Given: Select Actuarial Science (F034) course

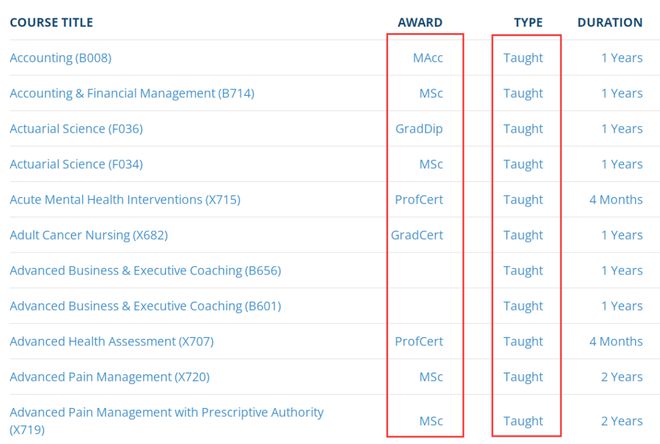Looking at the screenshot, I should coord(76,164).
